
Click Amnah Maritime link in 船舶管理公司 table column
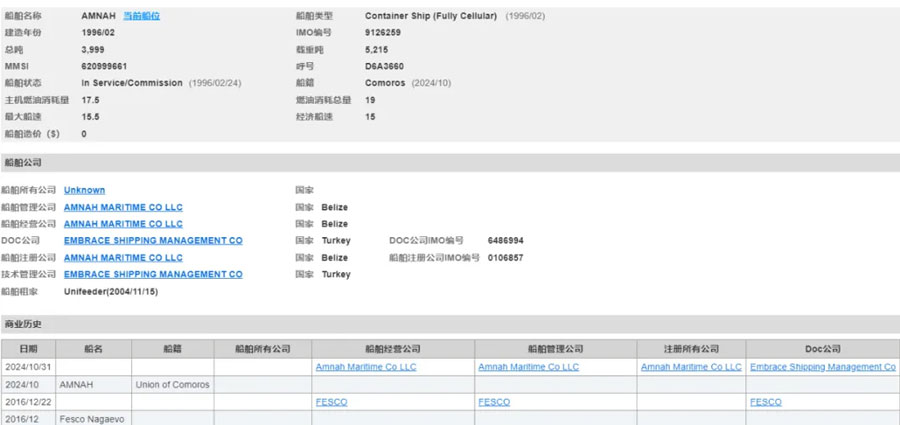[528, 367]
